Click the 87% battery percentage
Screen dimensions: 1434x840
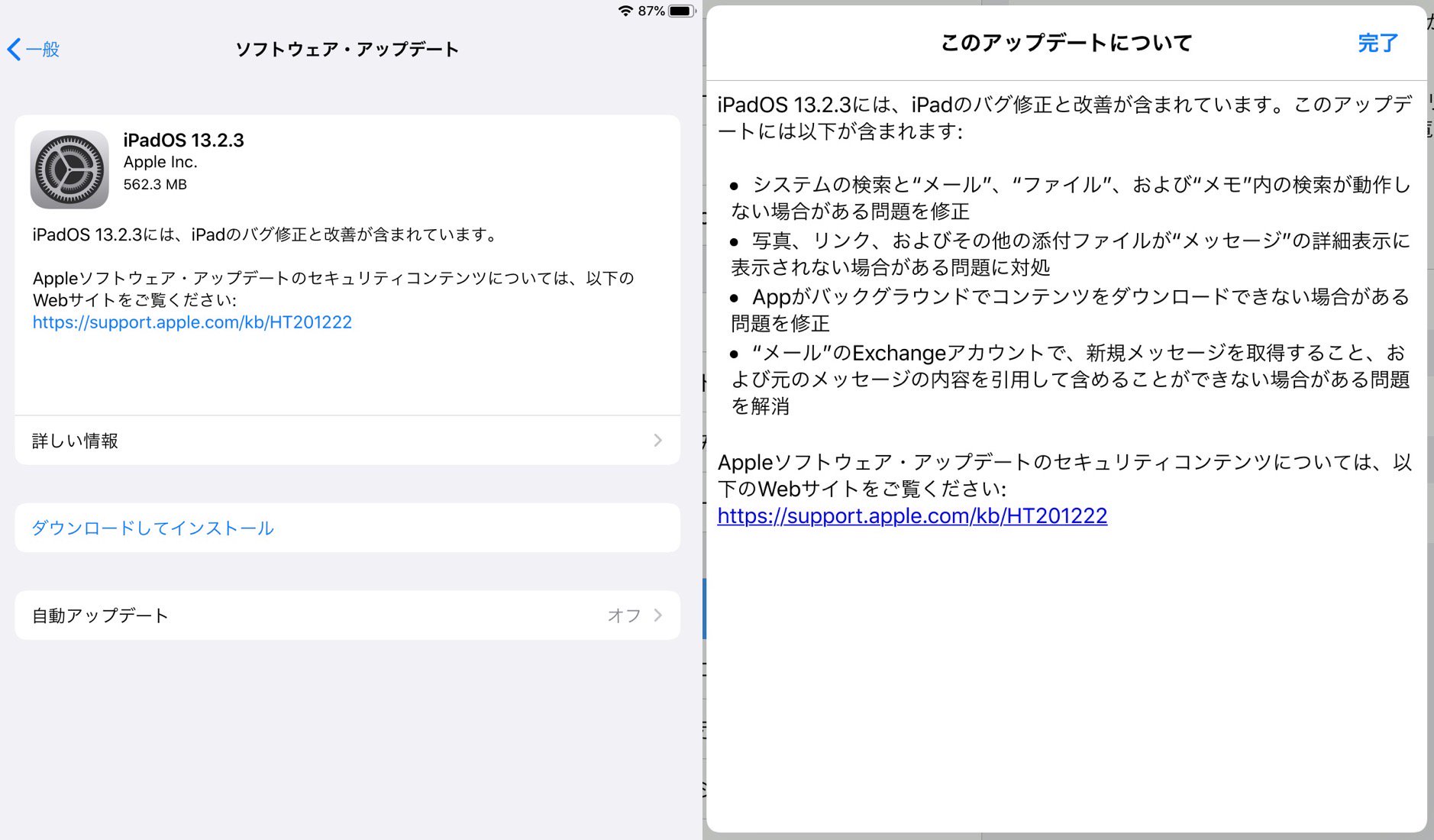651,11
